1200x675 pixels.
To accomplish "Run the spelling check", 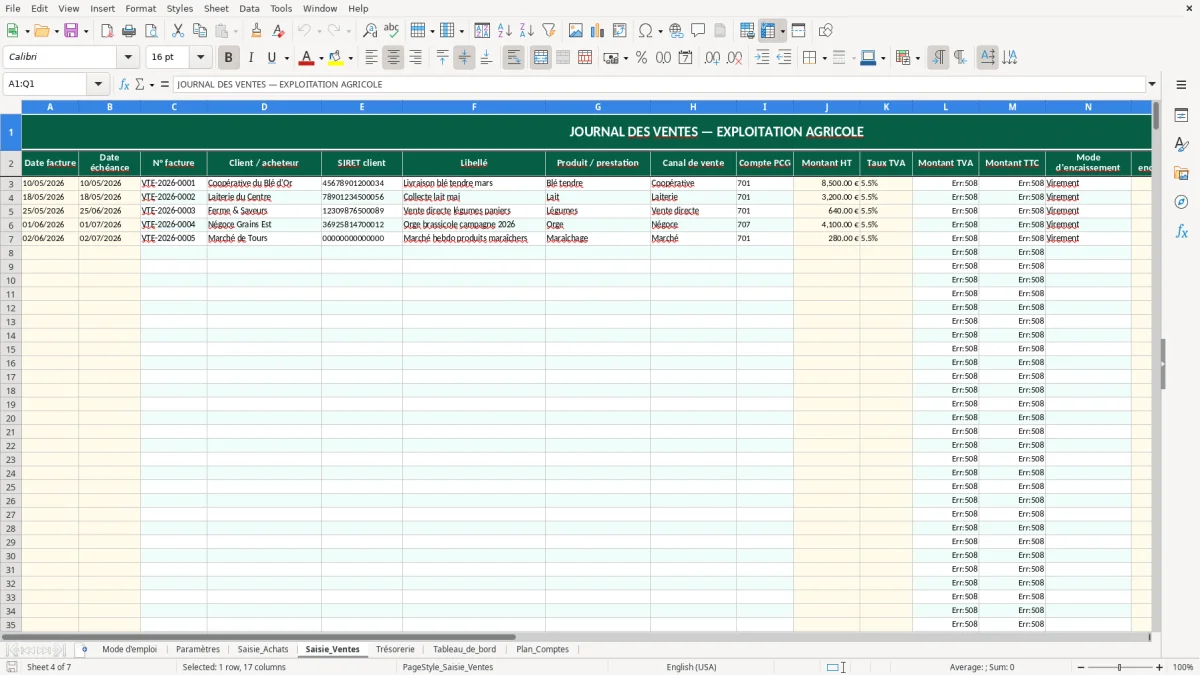I will pos(391,31).
